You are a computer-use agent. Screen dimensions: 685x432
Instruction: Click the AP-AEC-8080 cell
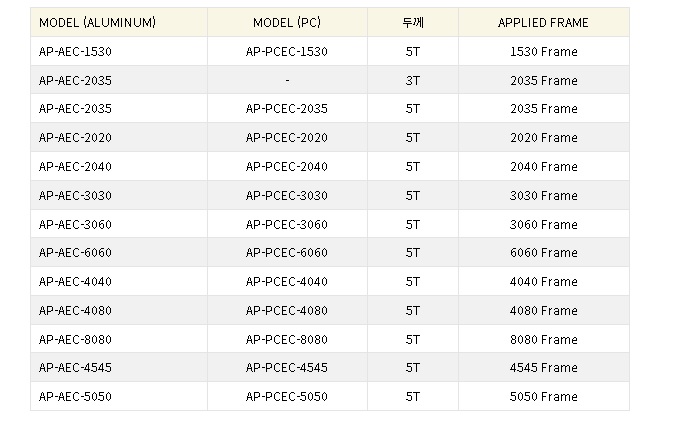pos(119,339)
